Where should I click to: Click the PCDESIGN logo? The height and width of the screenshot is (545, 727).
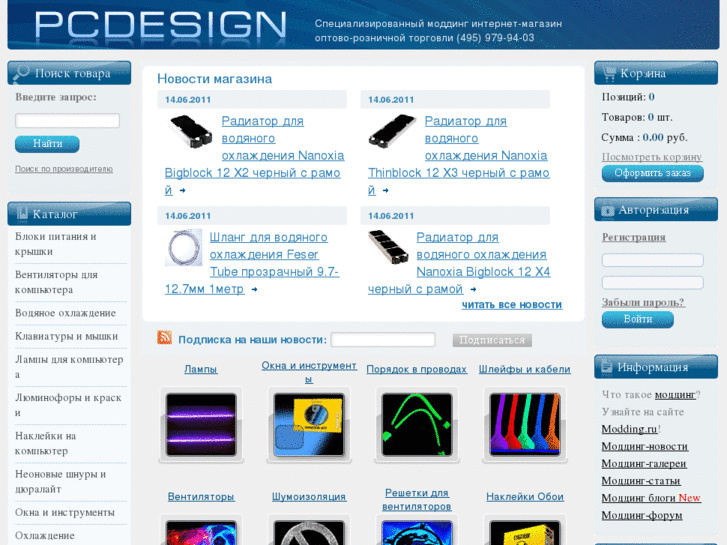(x=160, y=25)
